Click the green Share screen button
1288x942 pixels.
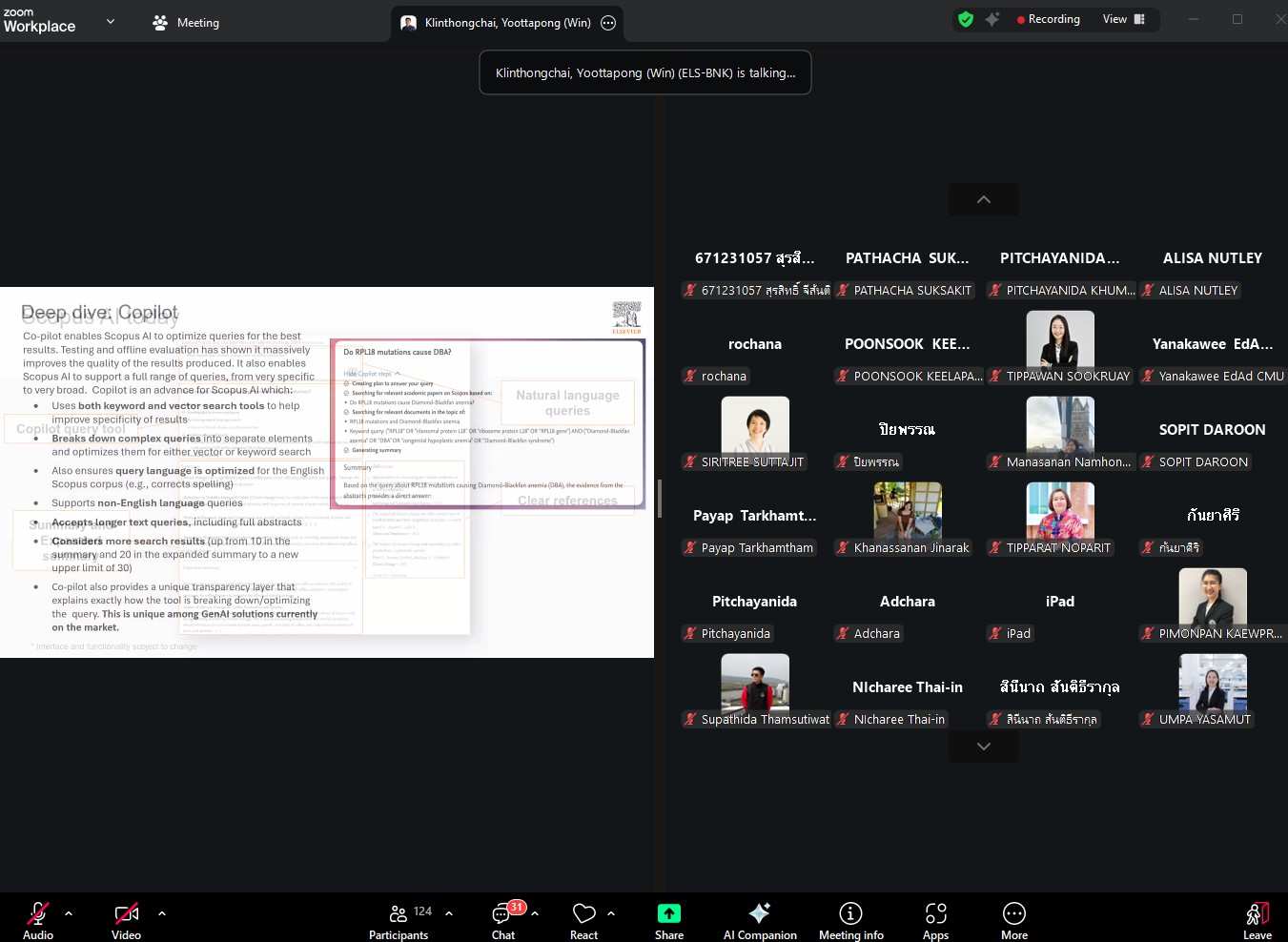point(669,920)
